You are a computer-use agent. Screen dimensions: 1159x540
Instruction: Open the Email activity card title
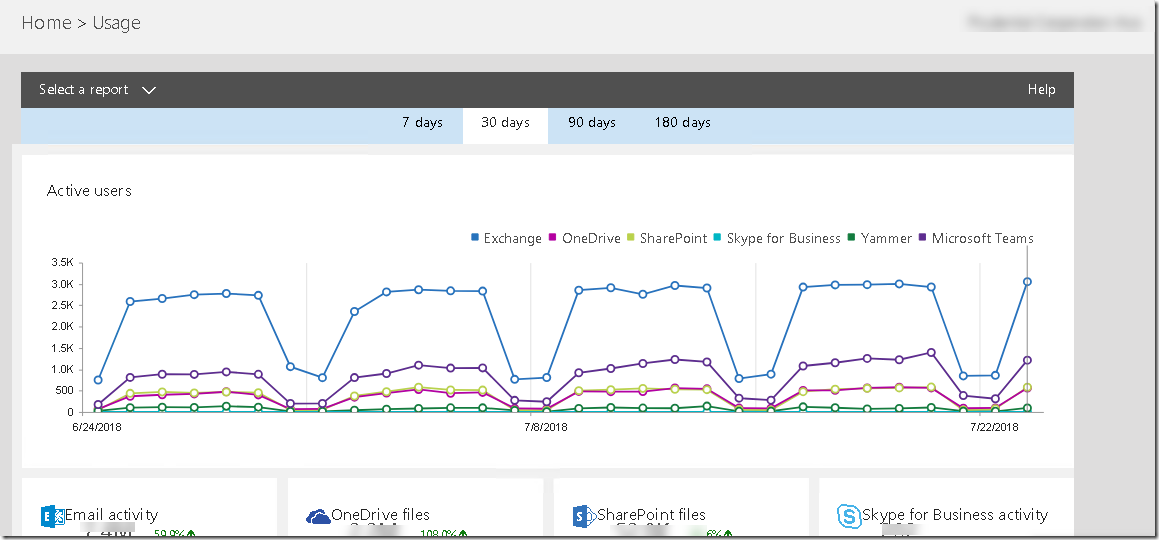111,515
